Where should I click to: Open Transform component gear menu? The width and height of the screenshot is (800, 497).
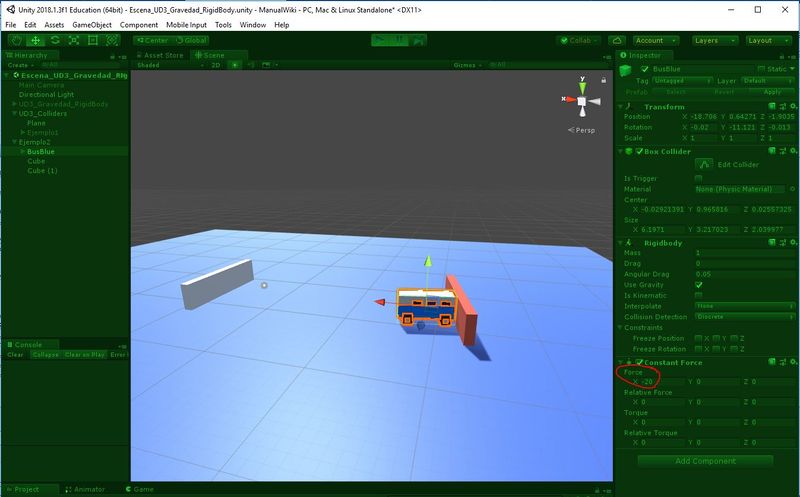[793, 106]
